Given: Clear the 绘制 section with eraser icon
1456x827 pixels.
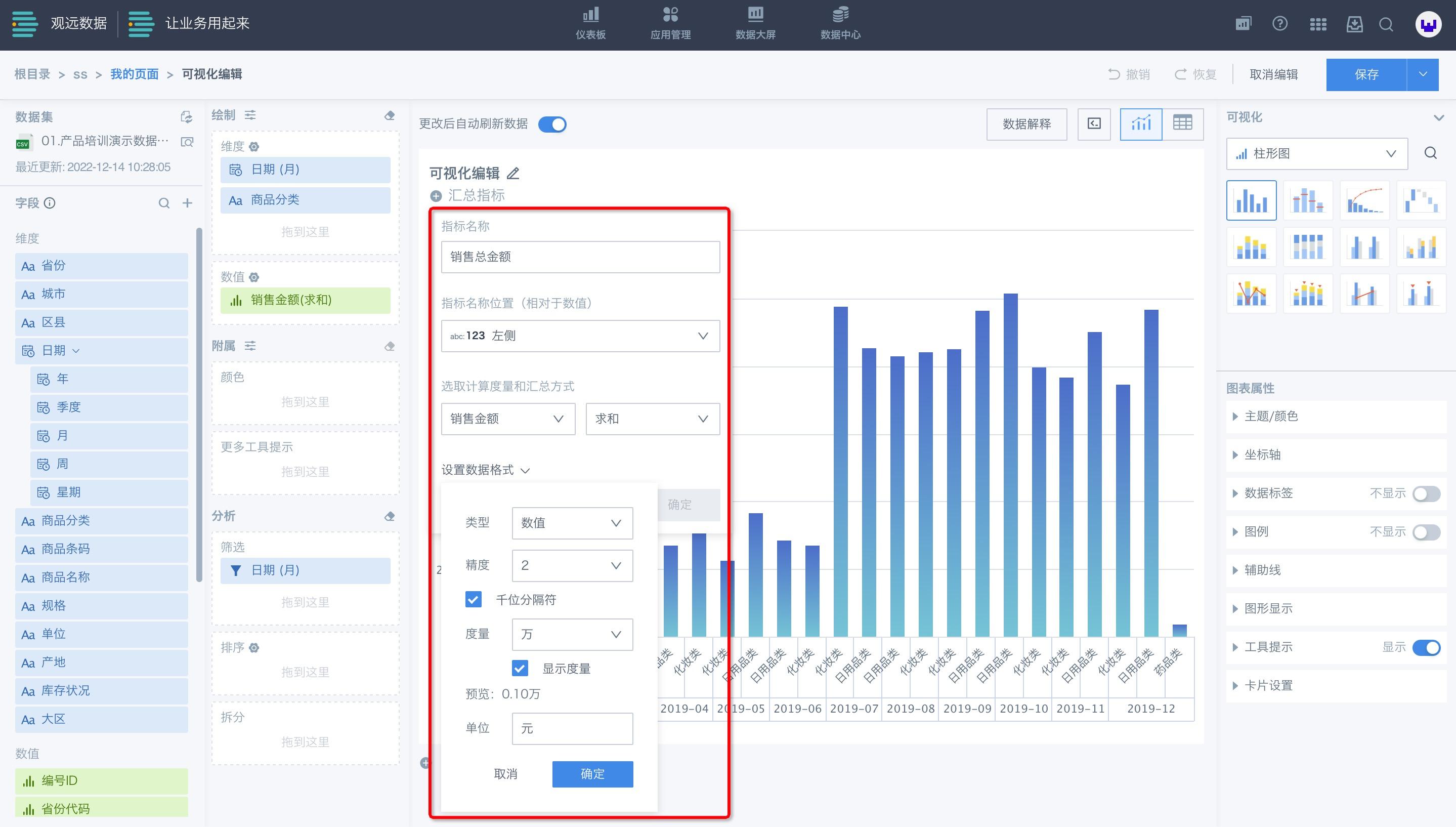Looking at the screenshot, I should [x=390, y=115].
